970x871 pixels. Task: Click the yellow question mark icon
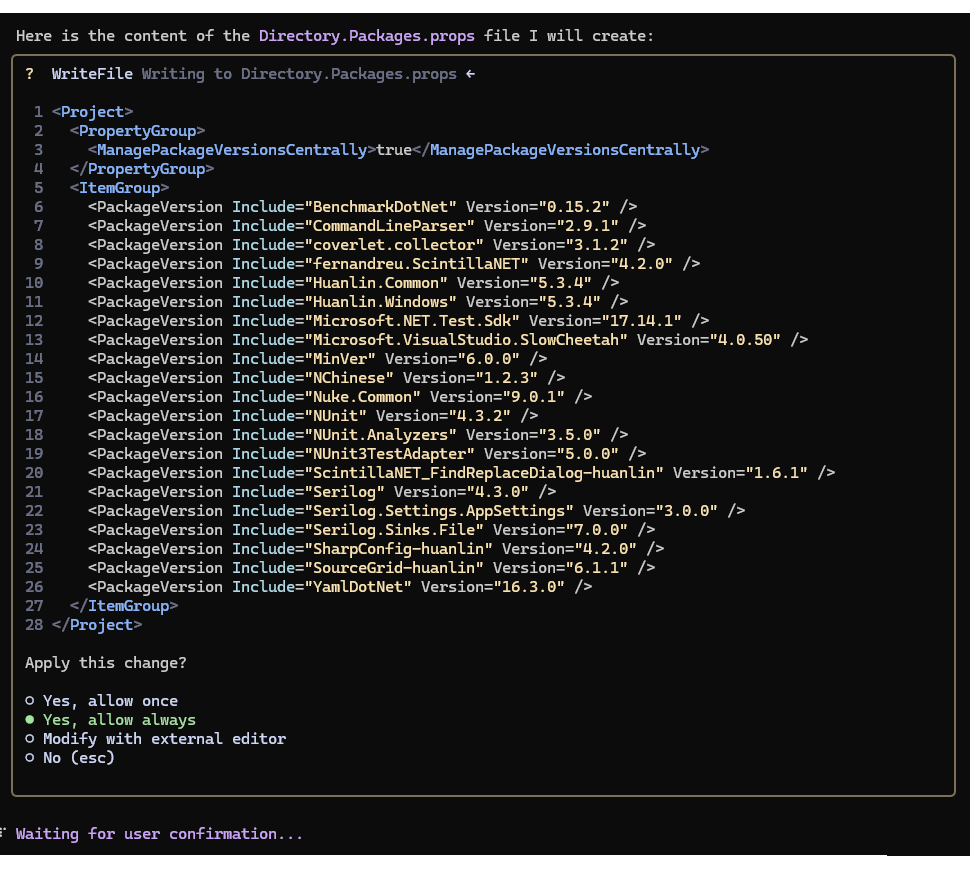click(30, 74)
